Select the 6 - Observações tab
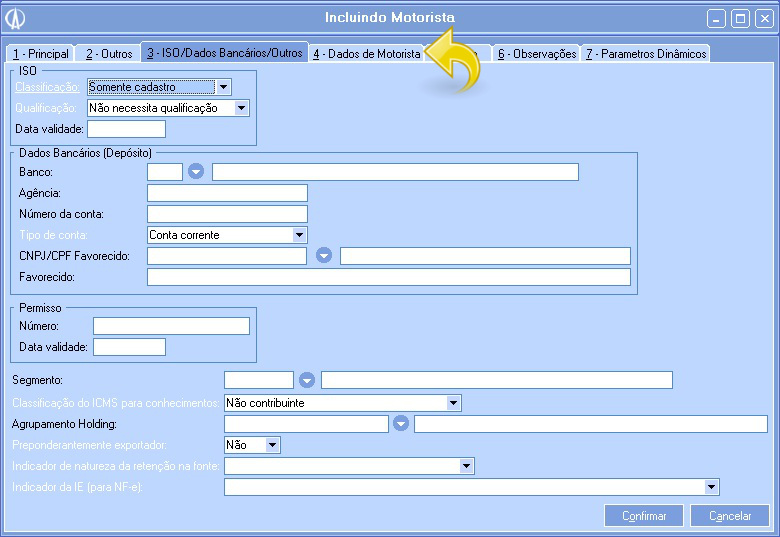780x537 pixels. click(x=537, y=54)
